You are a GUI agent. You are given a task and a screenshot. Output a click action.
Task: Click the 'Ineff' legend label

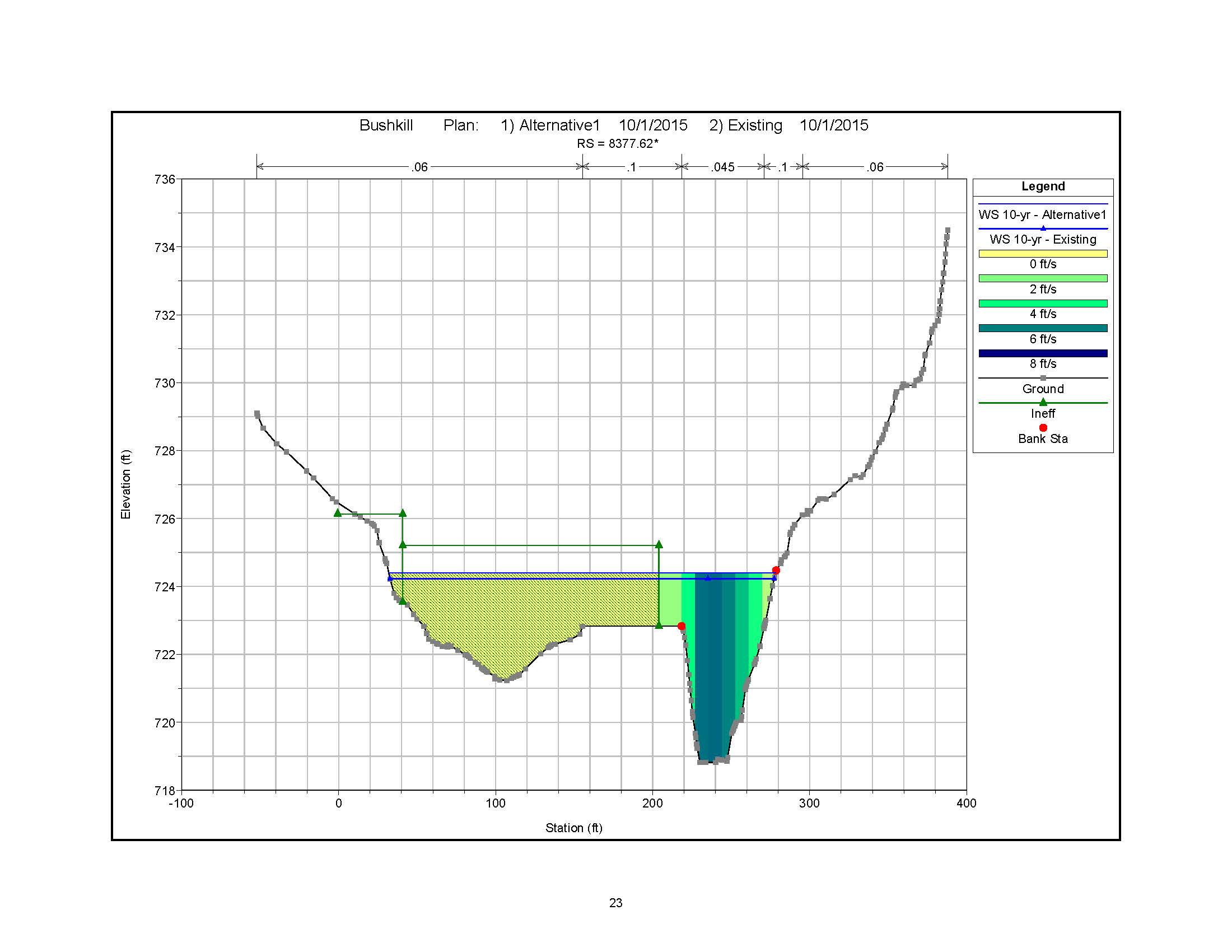click(x=1043, y=413)
